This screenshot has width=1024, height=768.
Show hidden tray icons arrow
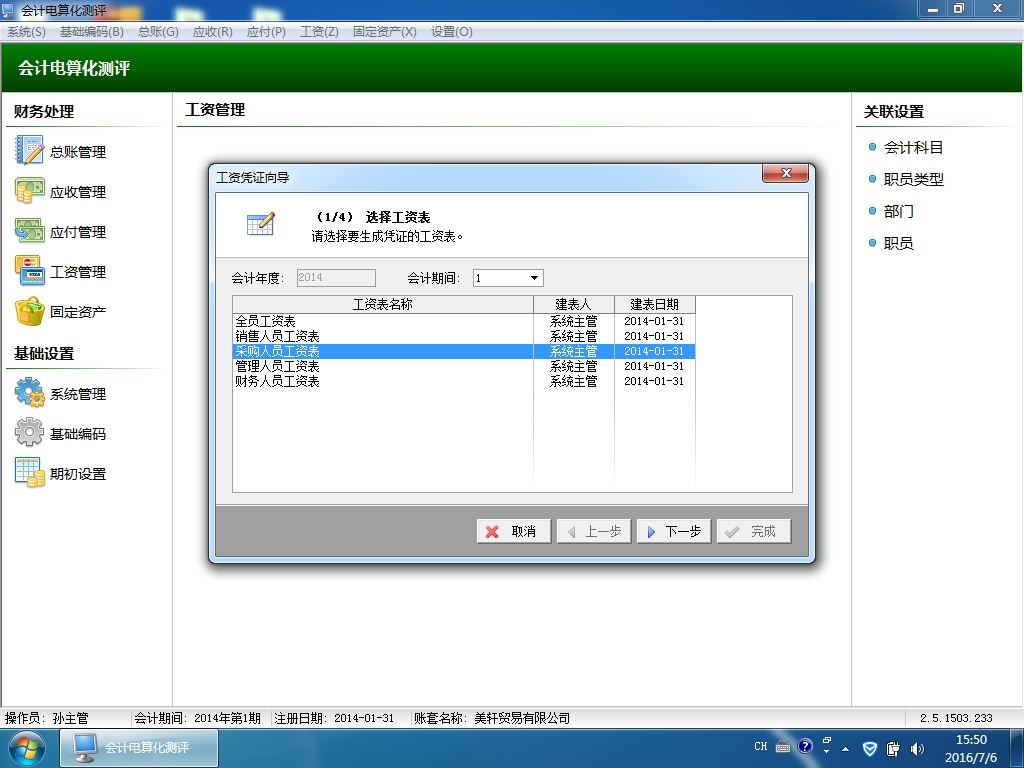click(x=846, y=749)
